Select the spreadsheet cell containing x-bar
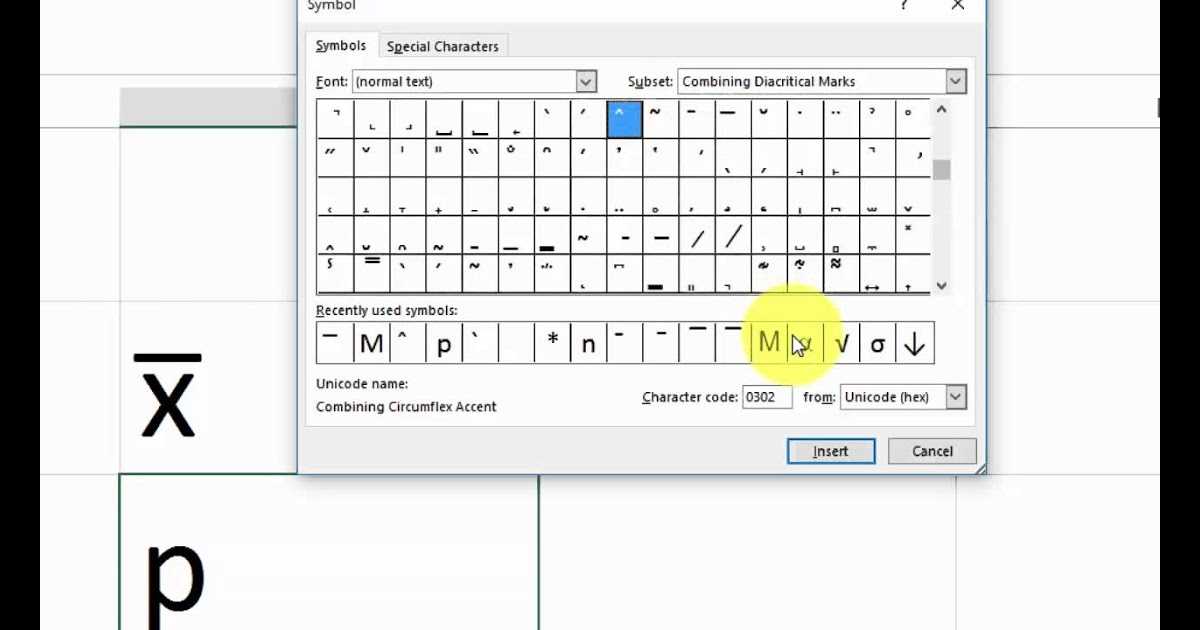Screen dimensions: 1200x630 coord(209,387)
